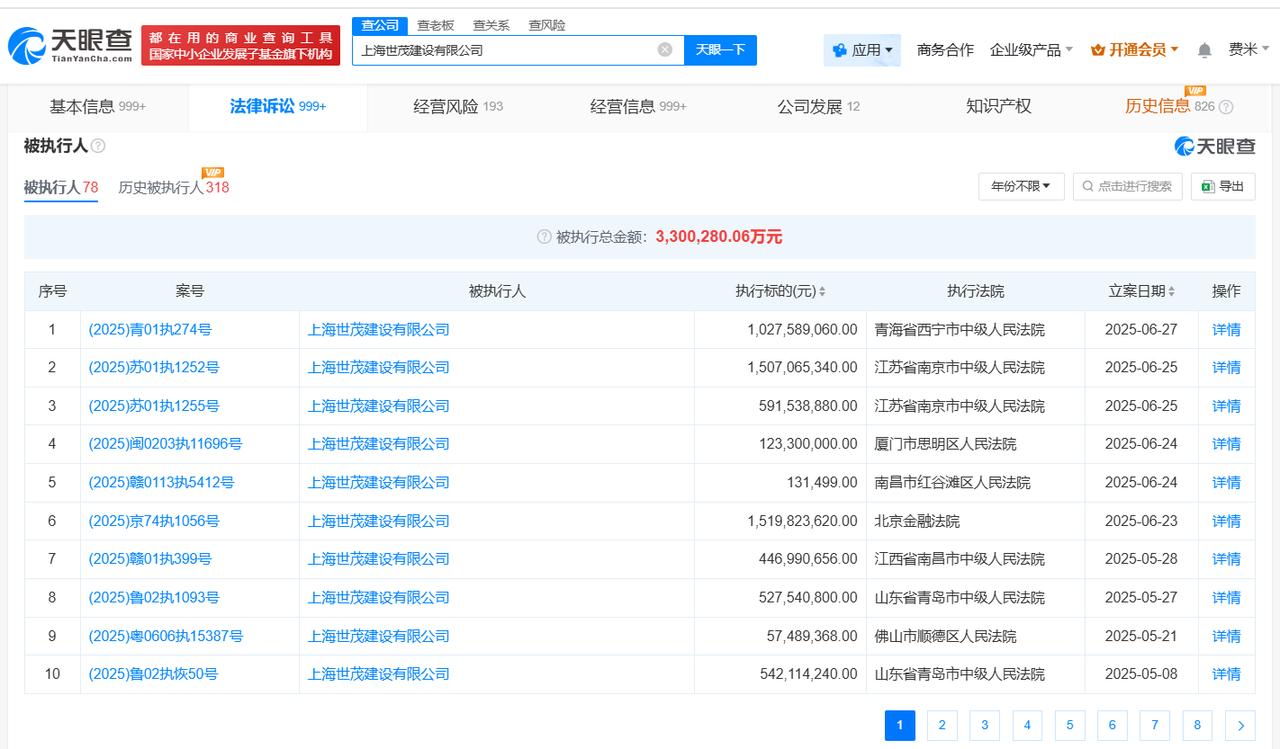1280x749 pixels.
Task: Go to page 8 of results
Action: (1197, 726)
